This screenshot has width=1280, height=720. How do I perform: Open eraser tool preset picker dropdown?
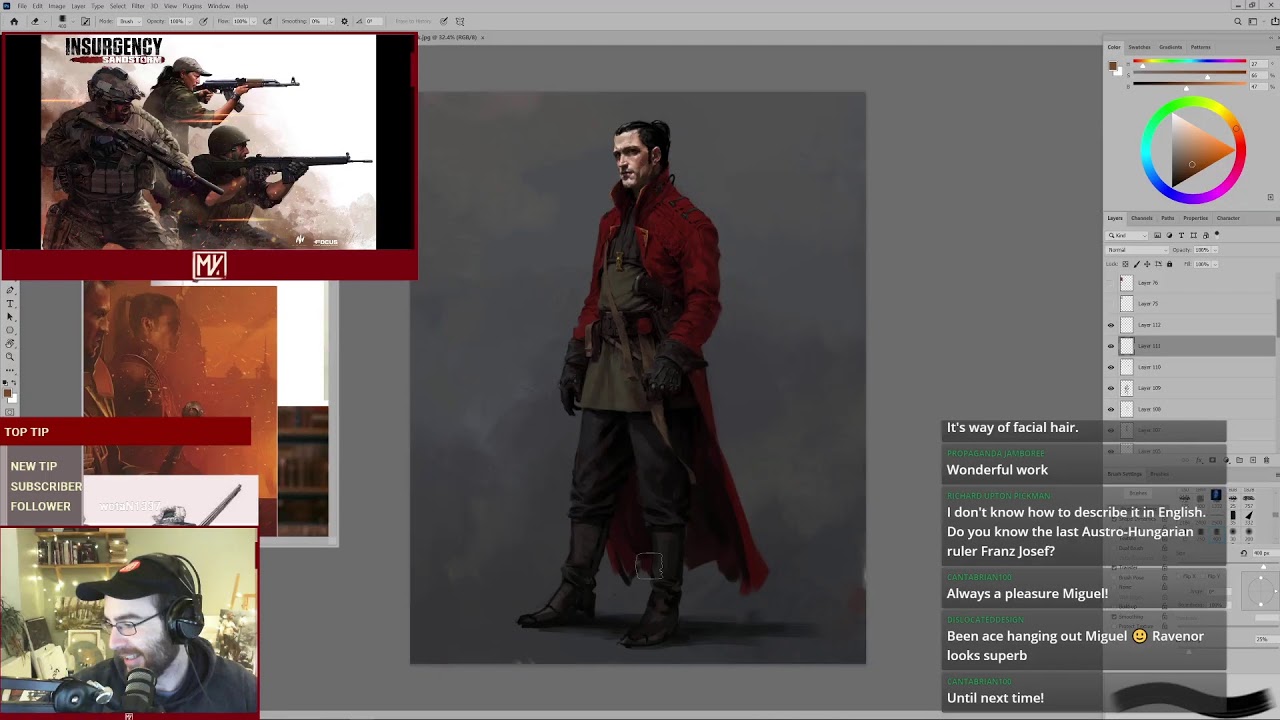coord(45,21)
